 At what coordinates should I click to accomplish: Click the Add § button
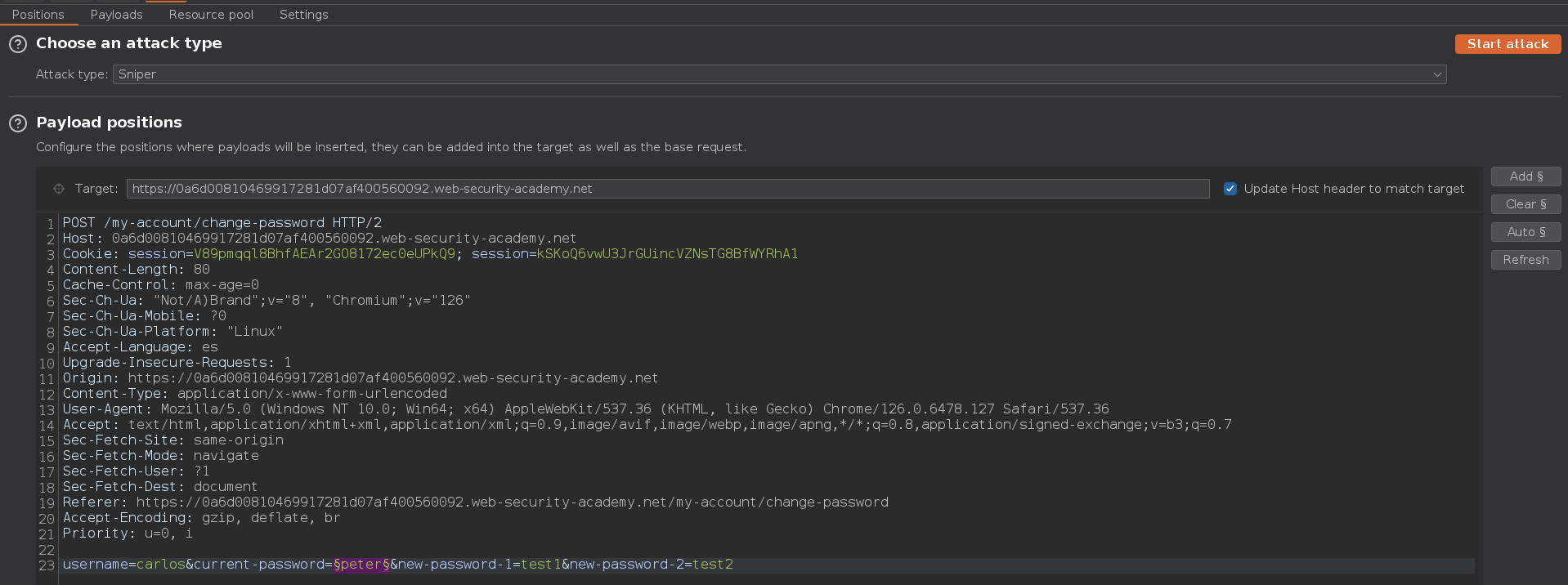(1525, 176)
